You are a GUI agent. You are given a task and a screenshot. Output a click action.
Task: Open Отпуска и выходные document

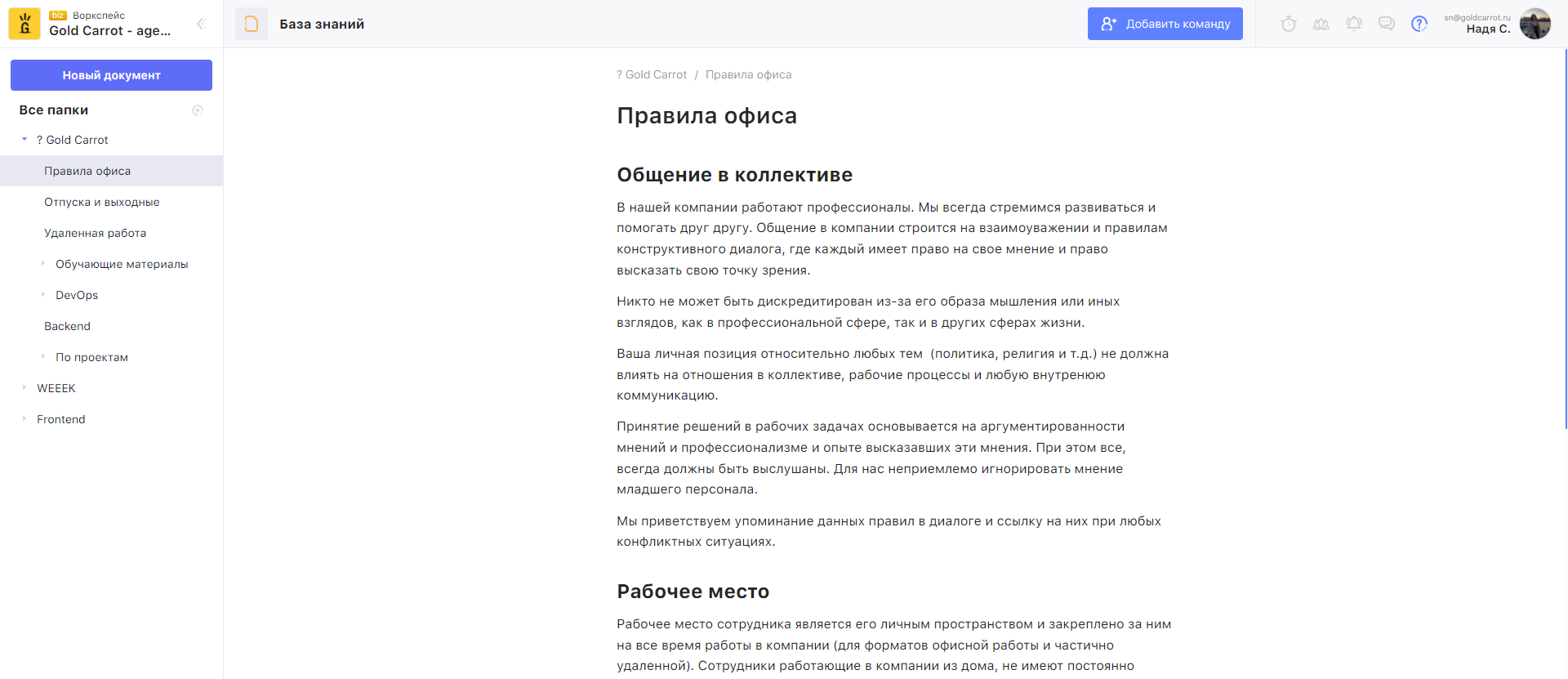tap(102, 202)
